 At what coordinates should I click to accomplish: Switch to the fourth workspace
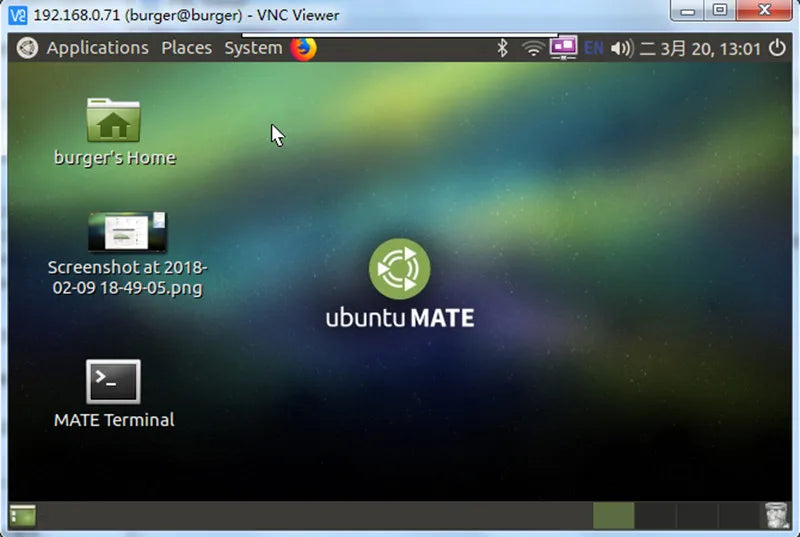(x=739, y=515)
